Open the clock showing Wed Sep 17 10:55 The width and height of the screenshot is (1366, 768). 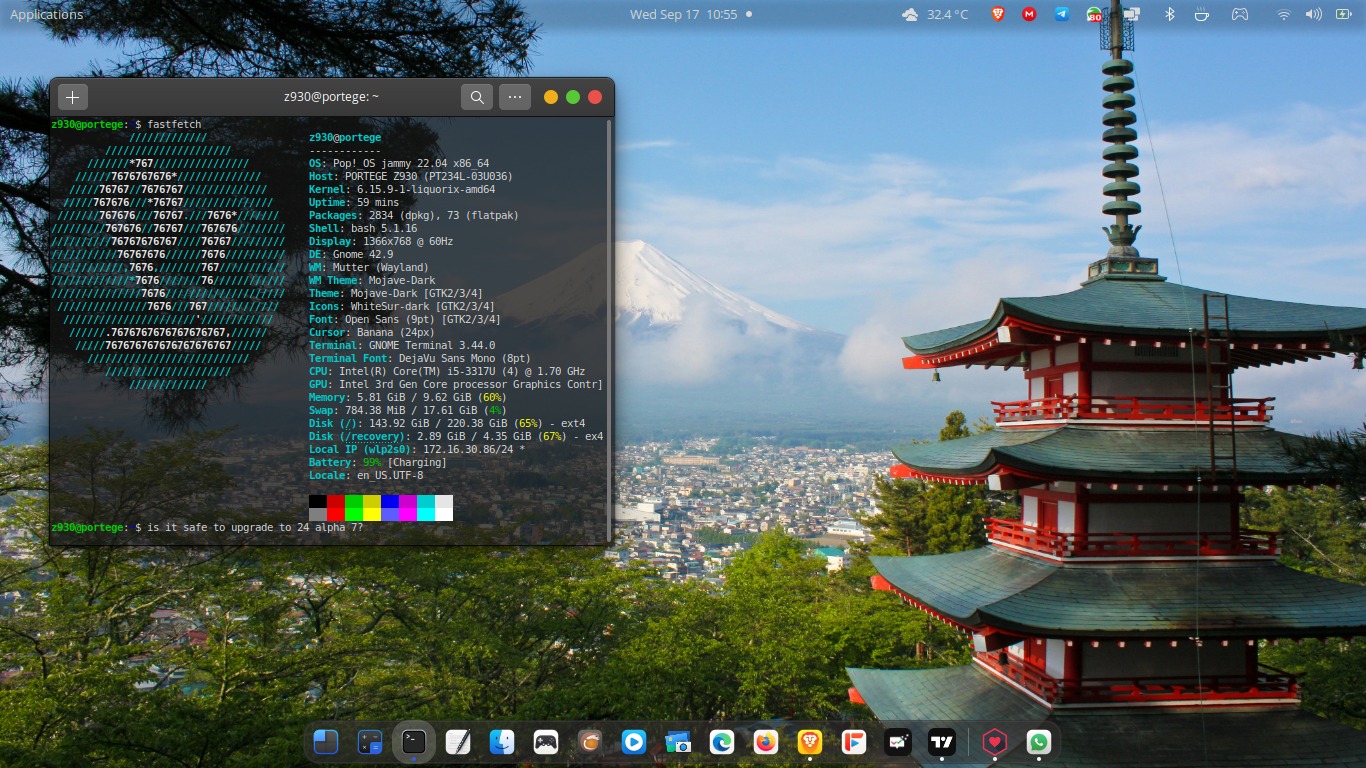click(x=684, y=14)
